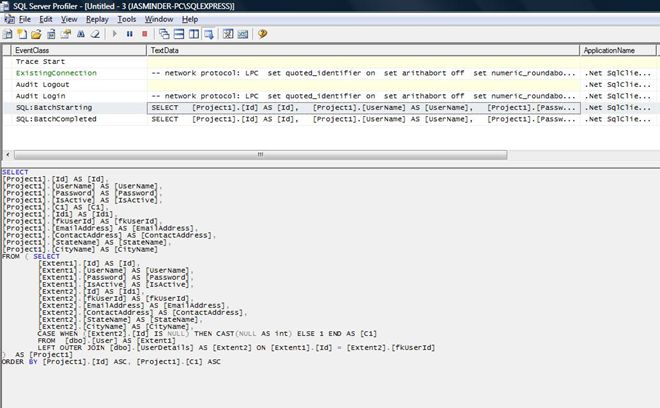
Task: Click the Tile Vertically icon
Action: (x=194, y=34)
